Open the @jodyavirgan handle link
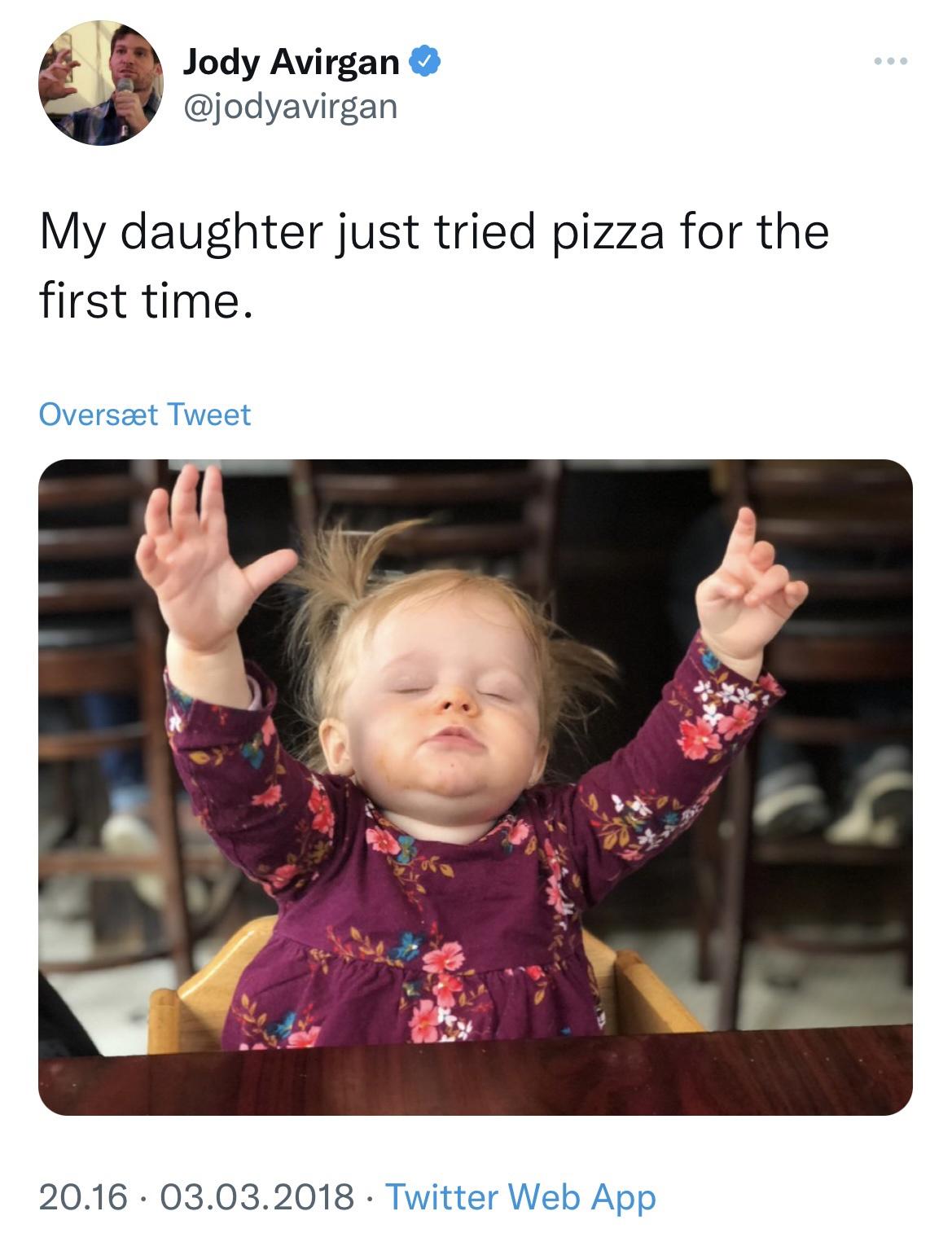The height and width of the screenshot is (1242, 952). pyautogui.click(x=291, y=106)
